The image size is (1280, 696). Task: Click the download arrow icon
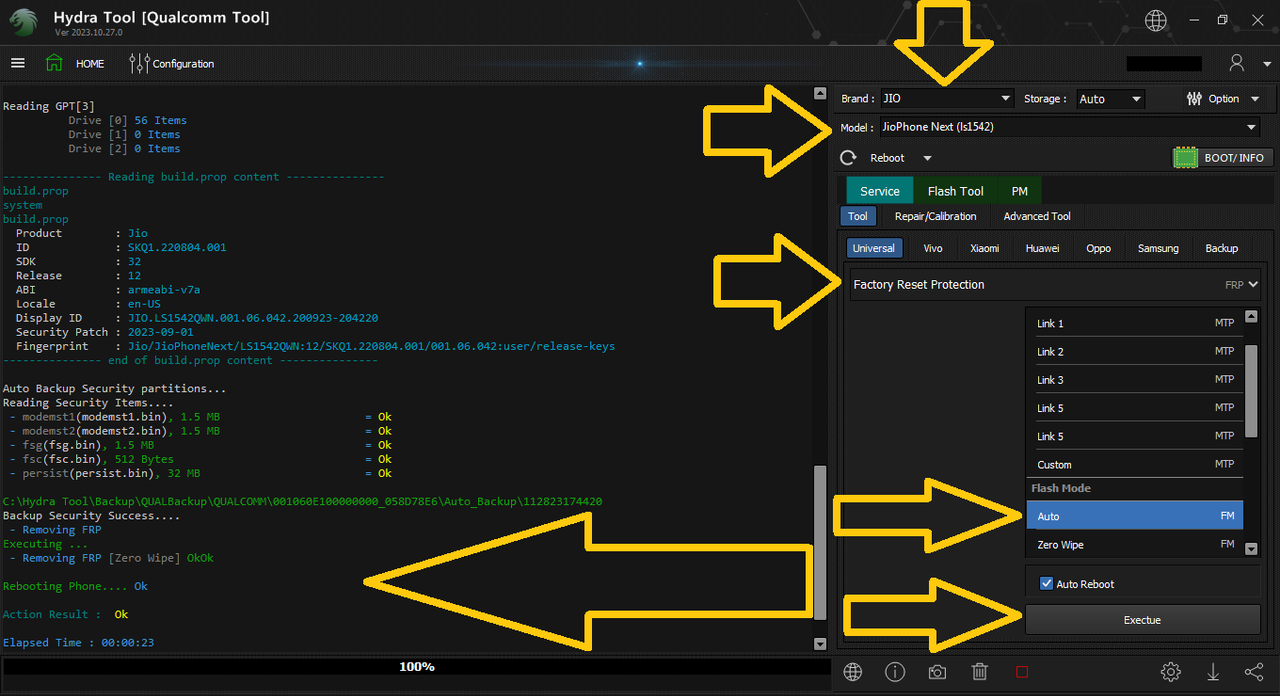pos(1213,672)
